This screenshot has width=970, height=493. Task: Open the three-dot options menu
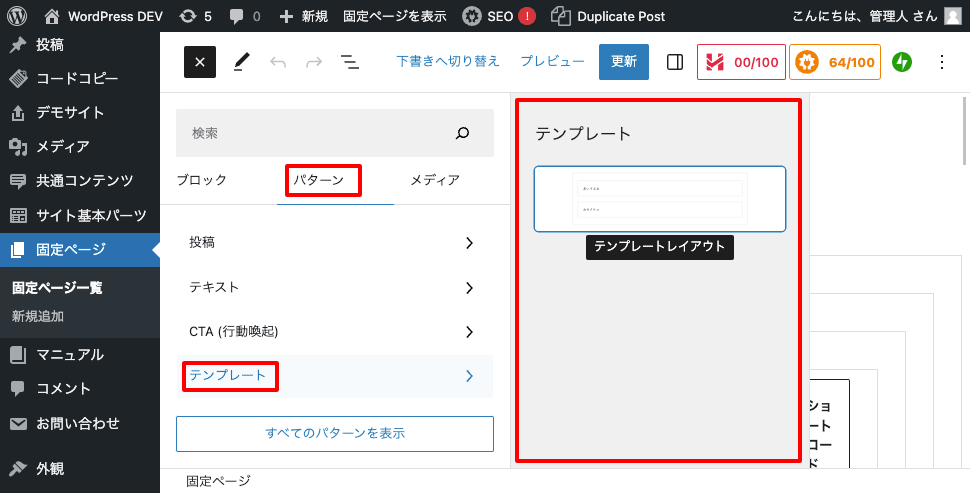coord(940,62)
